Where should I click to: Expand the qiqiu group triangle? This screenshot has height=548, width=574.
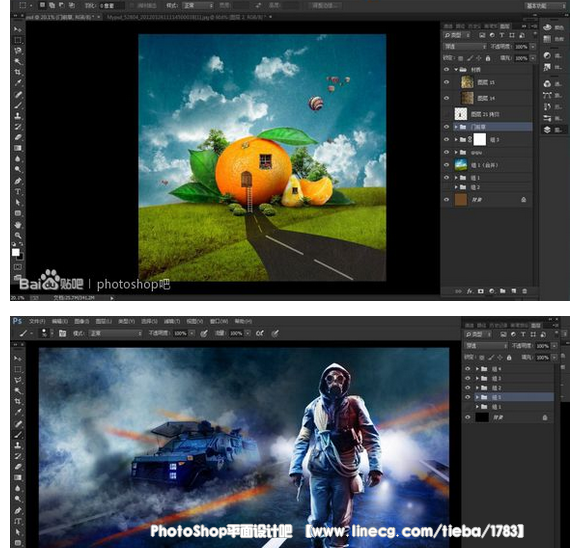click(x=456, y=152)
